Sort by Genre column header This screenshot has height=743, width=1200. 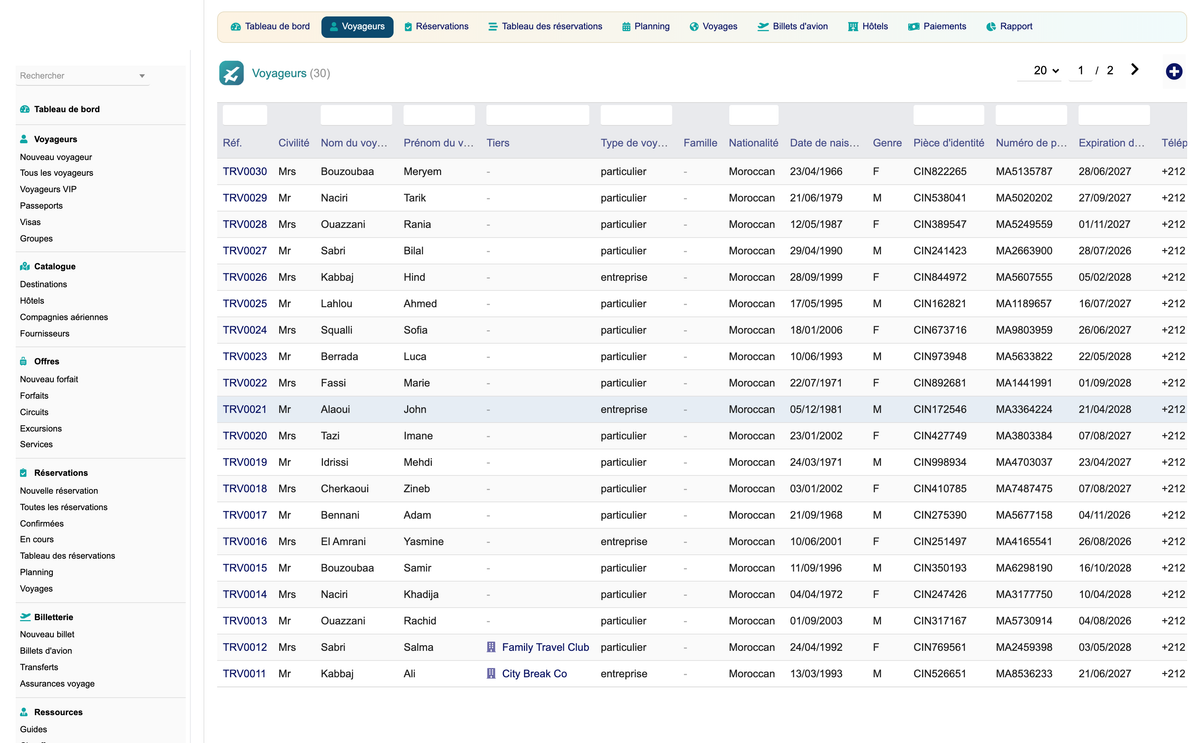point(887,143)
